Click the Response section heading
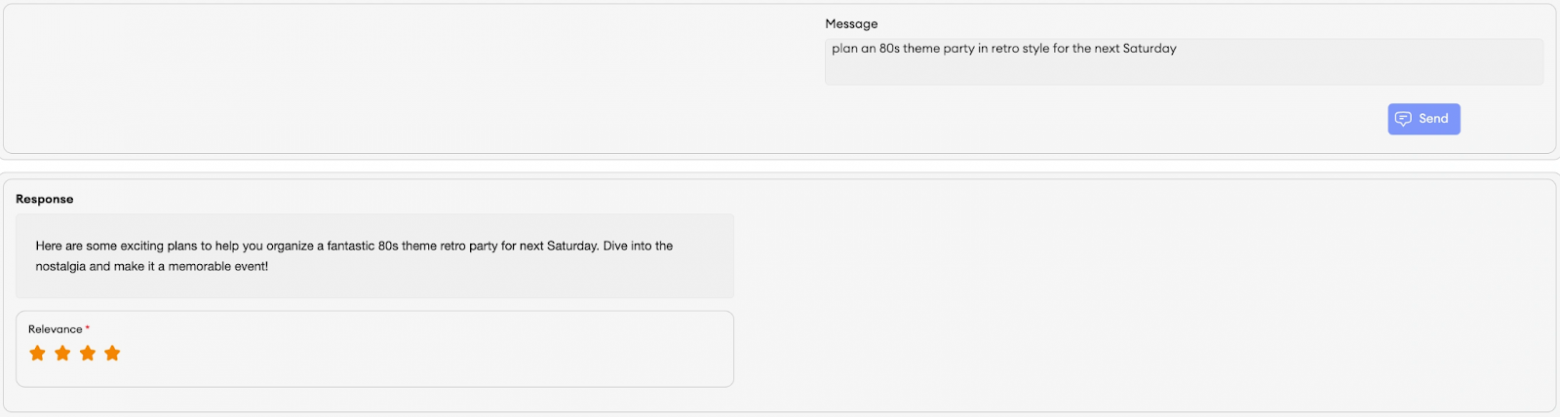 (x=44, y=199)
